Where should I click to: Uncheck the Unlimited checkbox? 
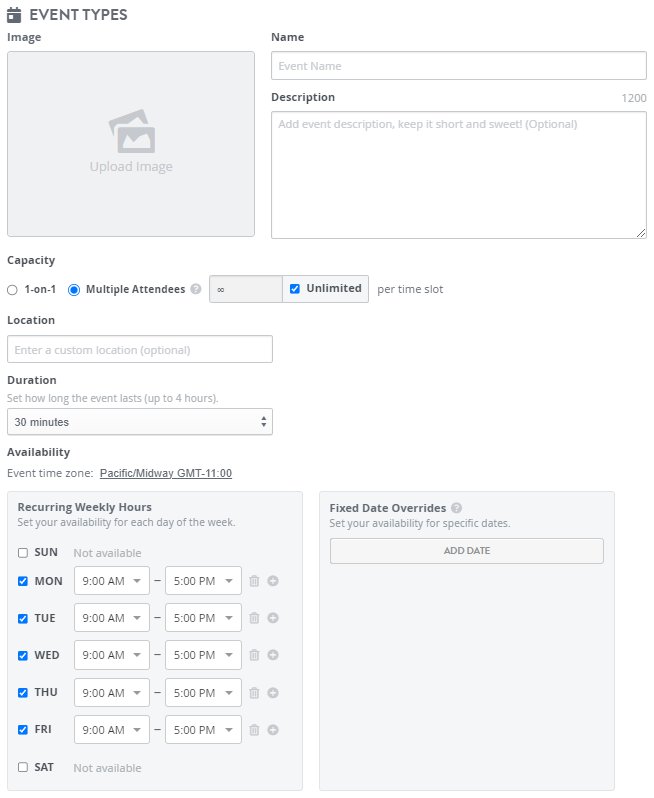click(295, 289)
